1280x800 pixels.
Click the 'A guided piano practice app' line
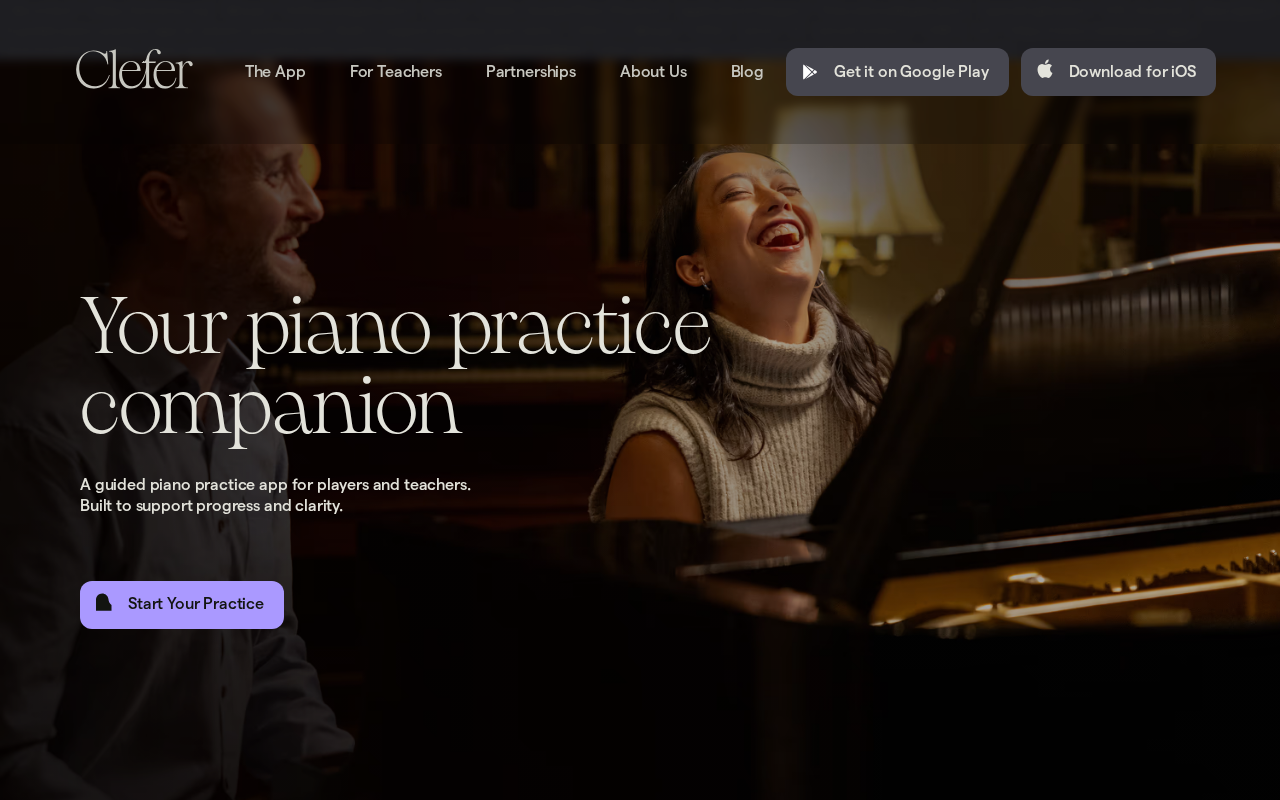(275, 485)
